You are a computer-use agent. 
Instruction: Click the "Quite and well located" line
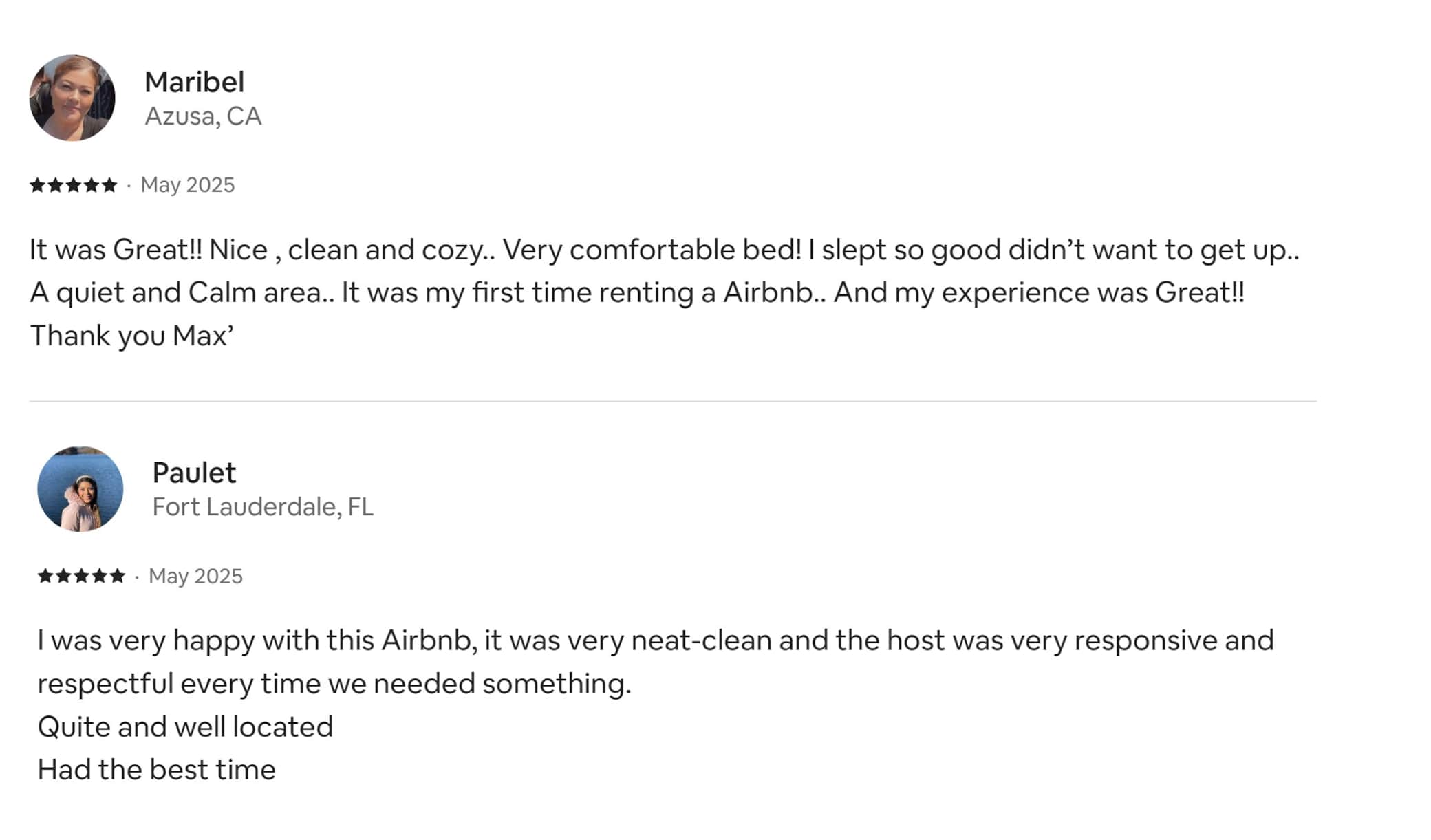tap(185, 727)
